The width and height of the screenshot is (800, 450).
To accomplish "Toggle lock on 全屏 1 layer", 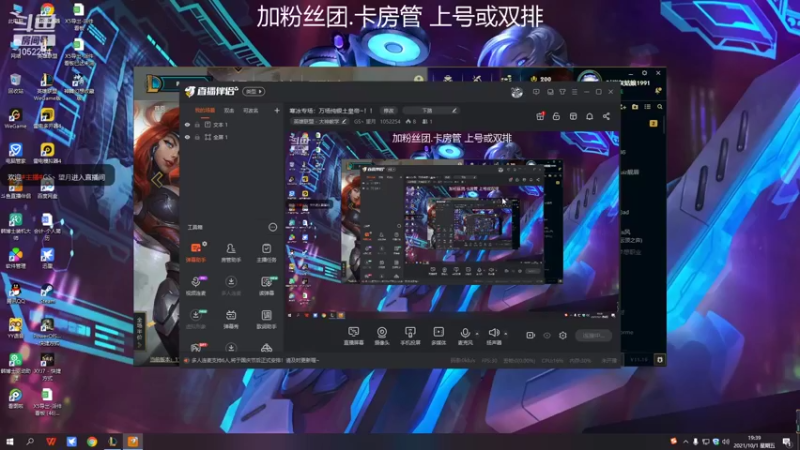I will (x=197, y=137).
